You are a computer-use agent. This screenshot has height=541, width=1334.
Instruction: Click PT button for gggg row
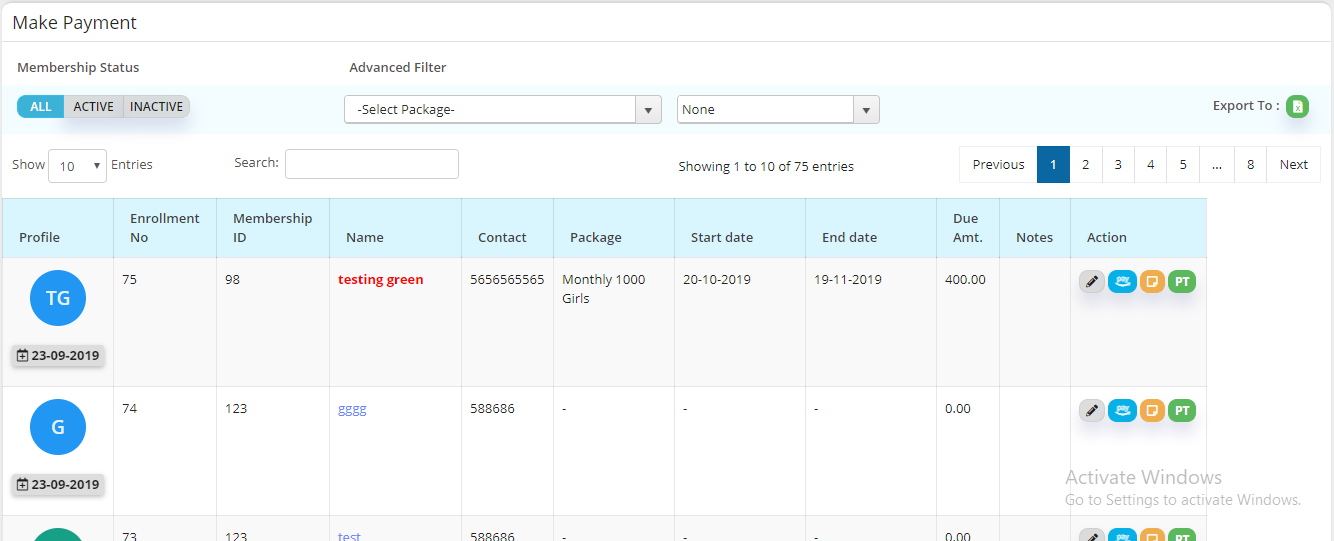[x=1182, y=410]
